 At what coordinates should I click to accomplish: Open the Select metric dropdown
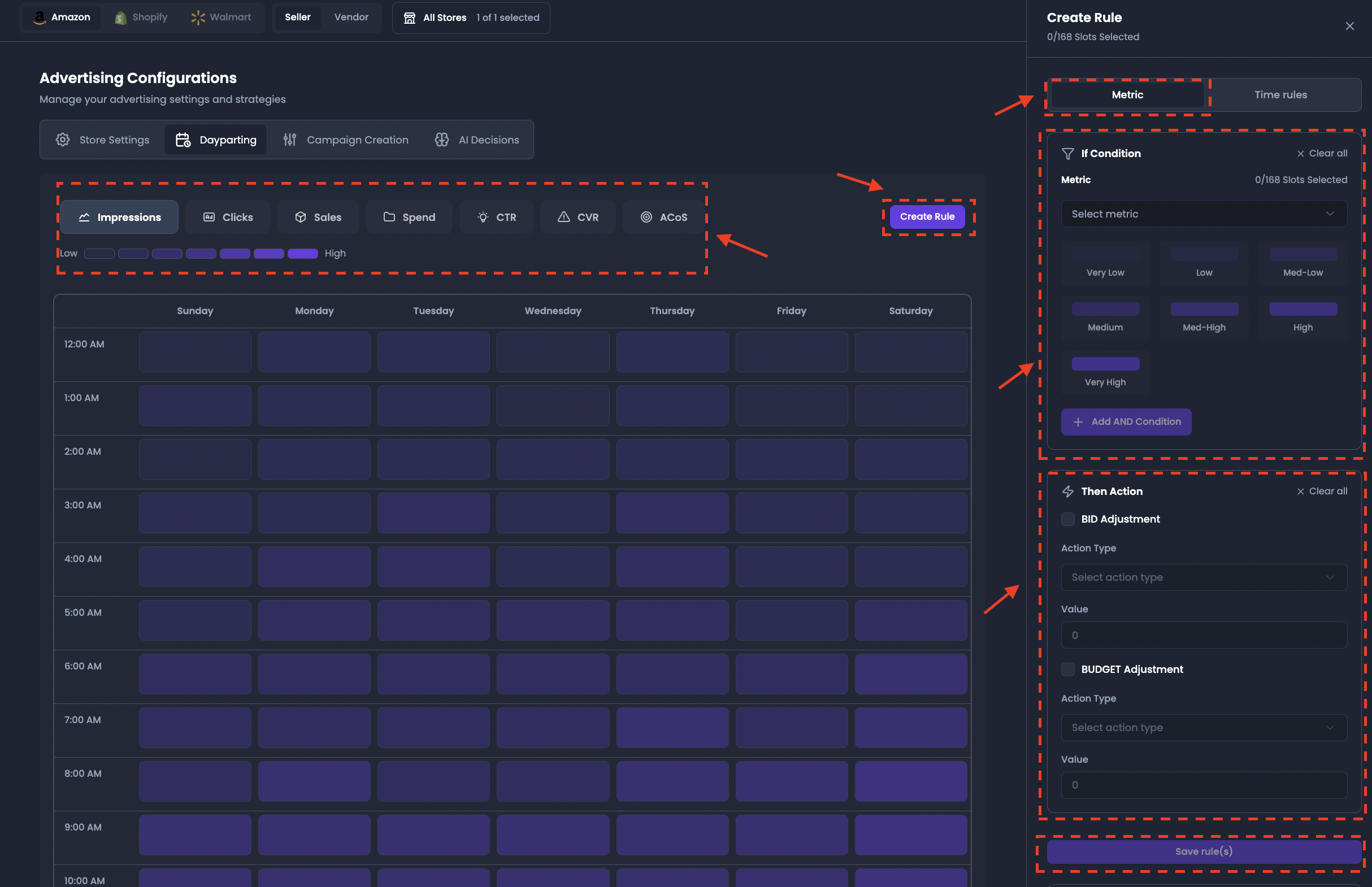pos(1204,214)
